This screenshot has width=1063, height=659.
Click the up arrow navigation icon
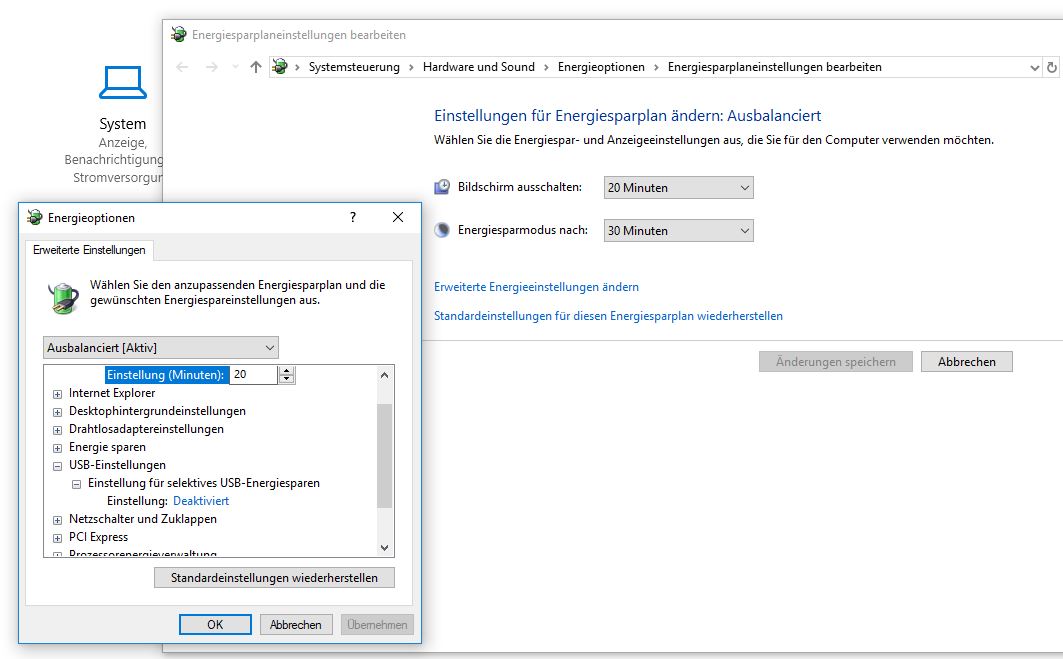point(255,67)
